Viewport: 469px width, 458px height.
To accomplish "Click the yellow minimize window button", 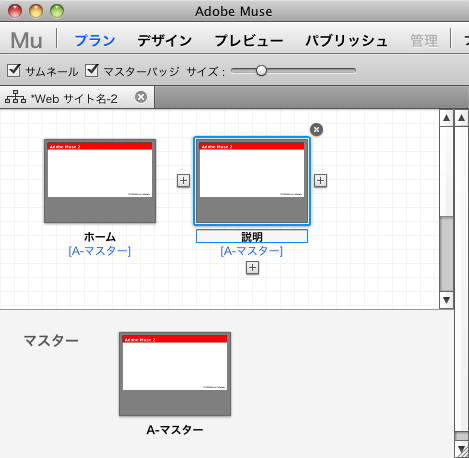I will [x=36, y=11].
